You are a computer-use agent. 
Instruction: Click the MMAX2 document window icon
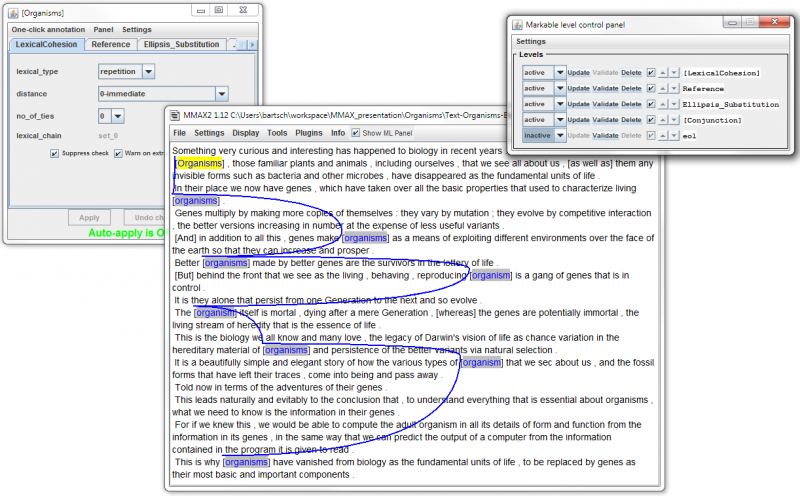(176, 115)
